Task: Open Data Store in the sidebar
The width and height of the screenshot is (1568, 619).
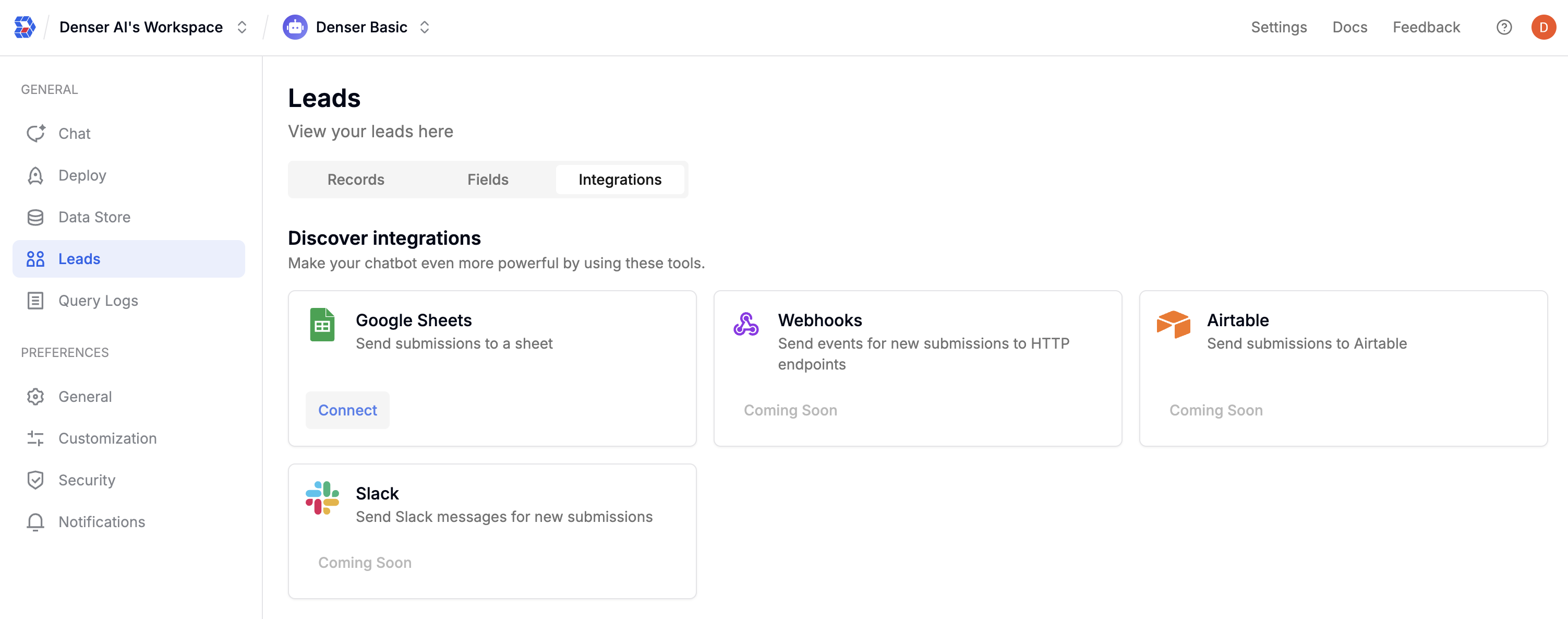Action: coord(129,218)
